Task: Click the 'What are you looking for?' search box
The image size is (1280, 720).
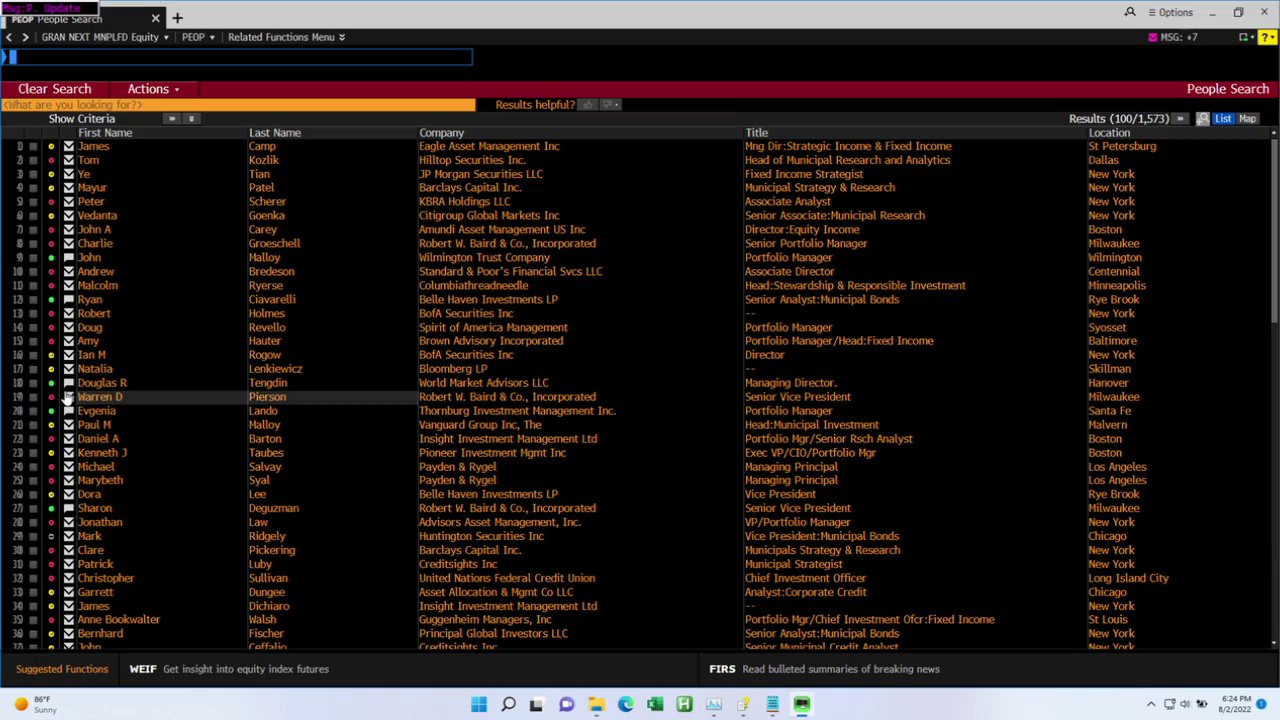Action: click(x=238, y=104)
